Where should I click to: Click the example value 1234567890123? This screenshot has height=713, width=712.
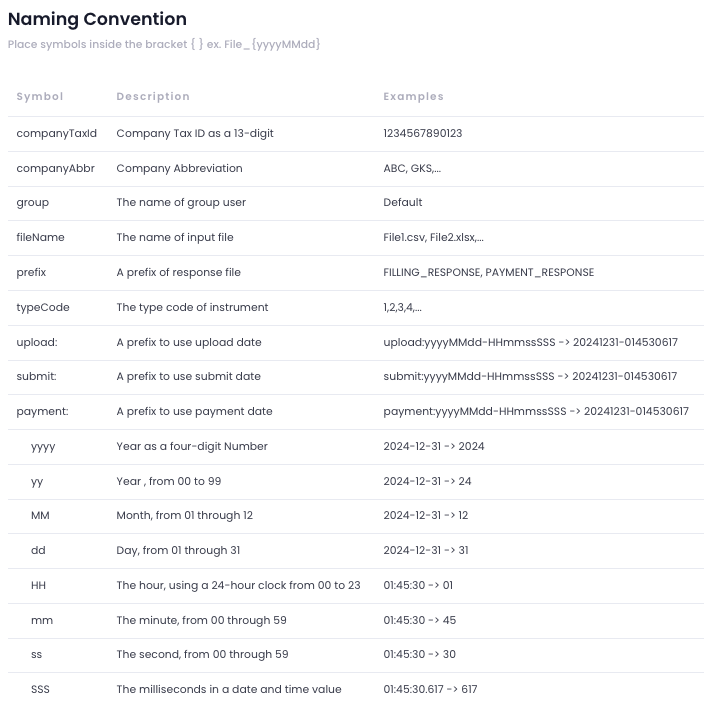[x=423, y=133]
